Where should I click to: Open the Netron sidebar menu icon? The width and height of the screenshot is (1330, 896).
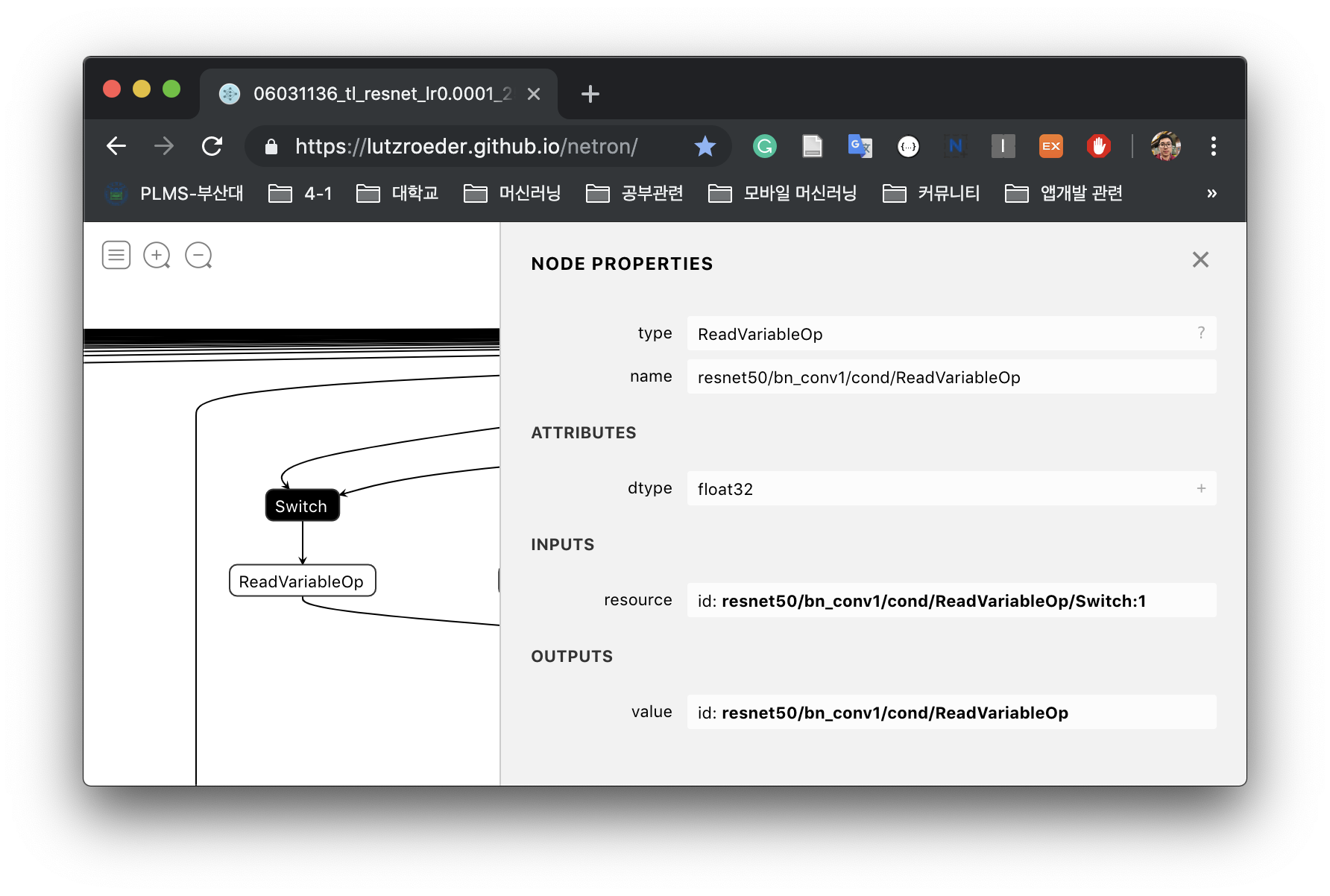pos(116,255)
